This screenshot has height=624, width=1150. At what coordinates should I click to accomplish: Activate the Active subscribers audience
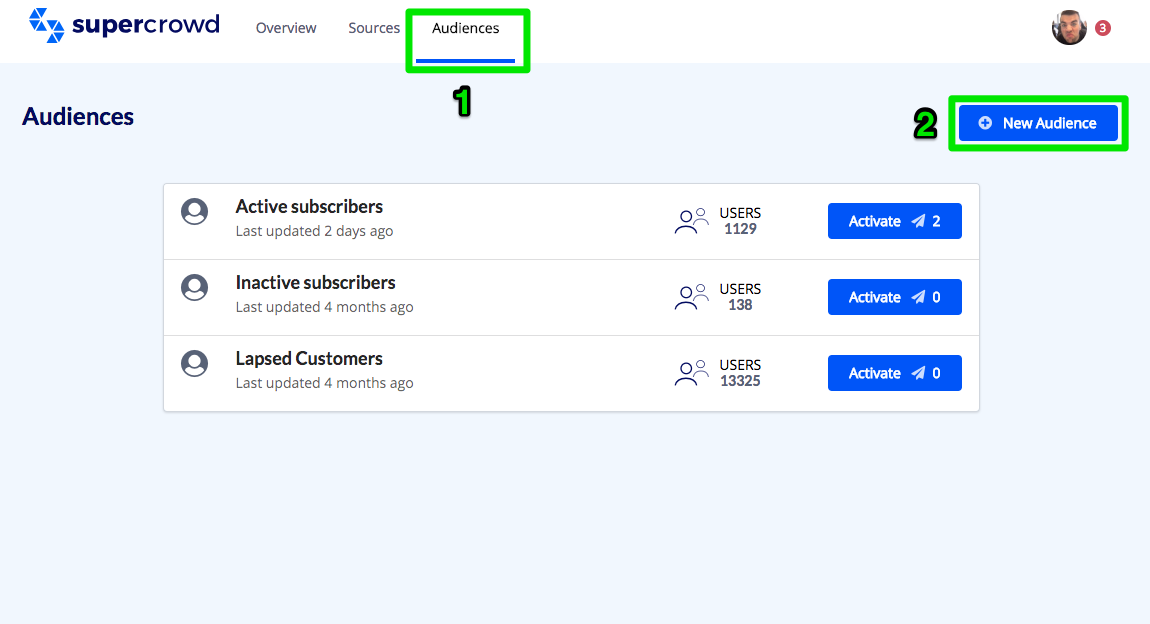click(895, 221)
